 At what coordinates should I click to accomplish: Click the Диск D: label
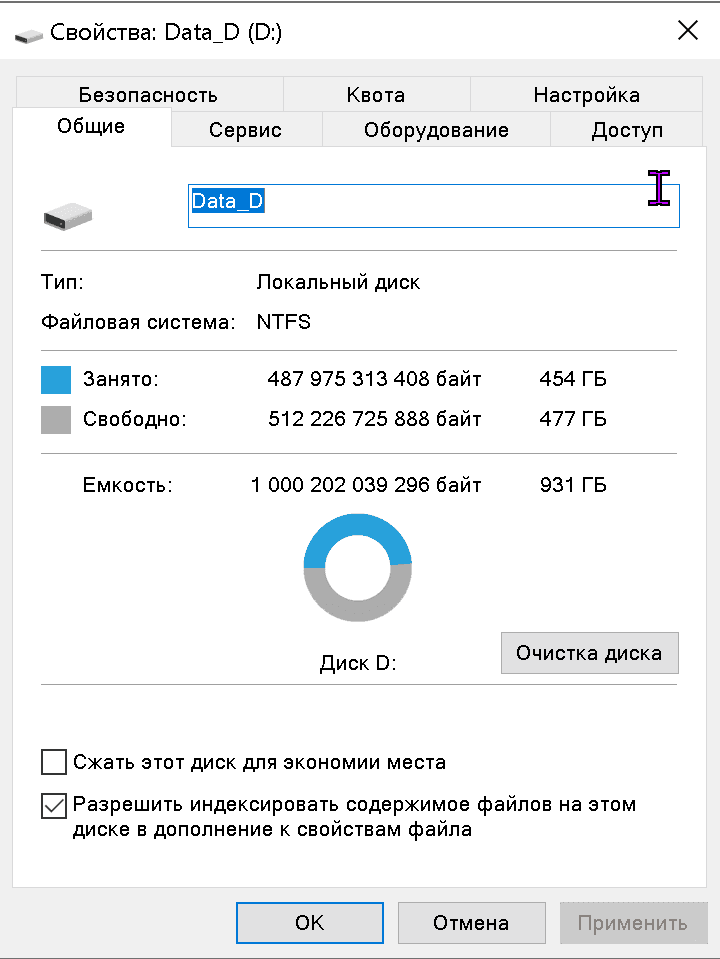pyautogui.click(x=358, y=663)
